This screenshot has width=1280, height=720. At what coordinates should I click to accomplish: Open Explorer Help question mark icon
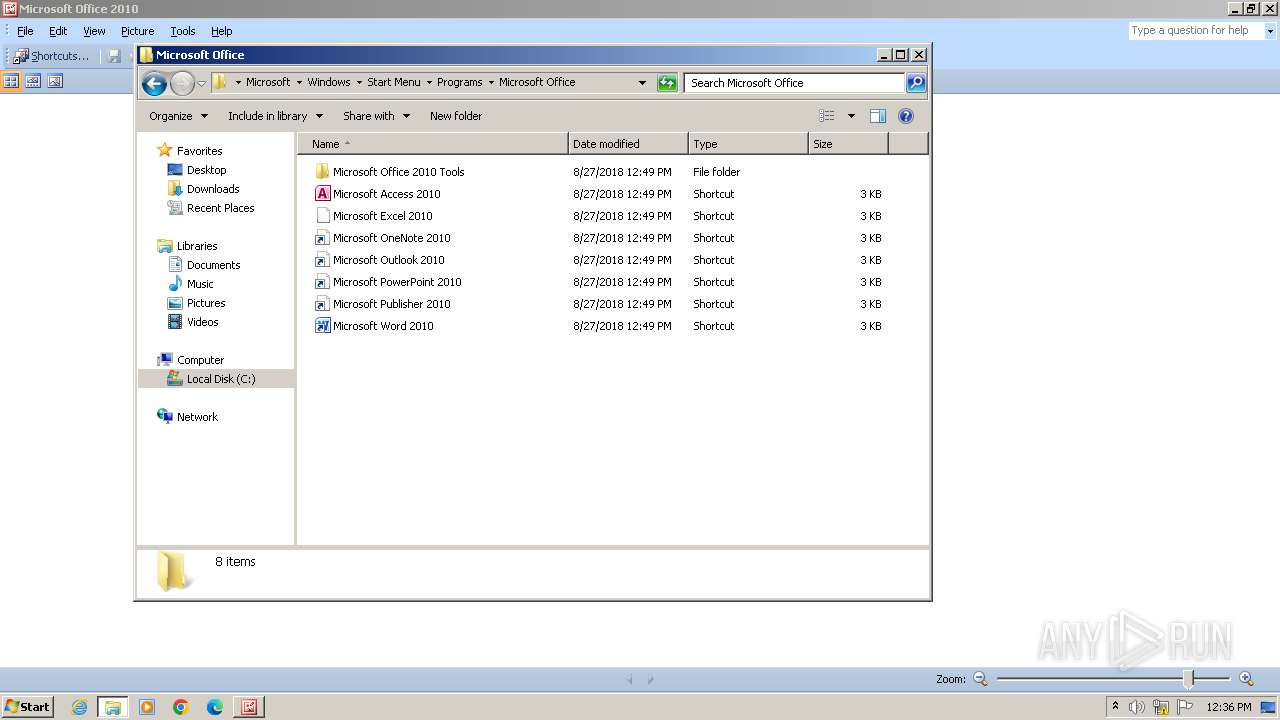coord(906,116)
